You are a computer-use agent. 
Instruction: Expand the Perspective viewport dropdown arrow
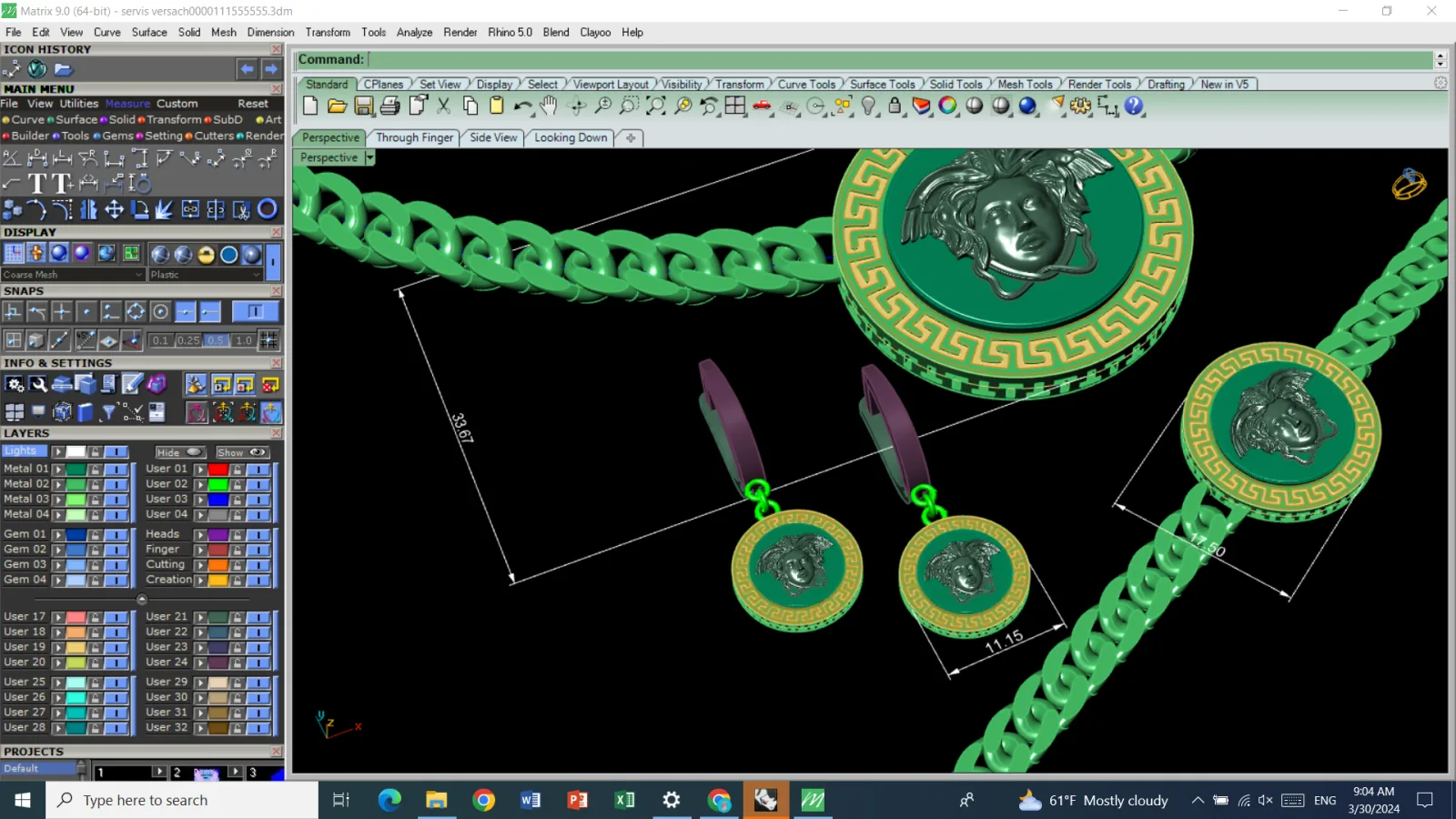coord(369,157)
